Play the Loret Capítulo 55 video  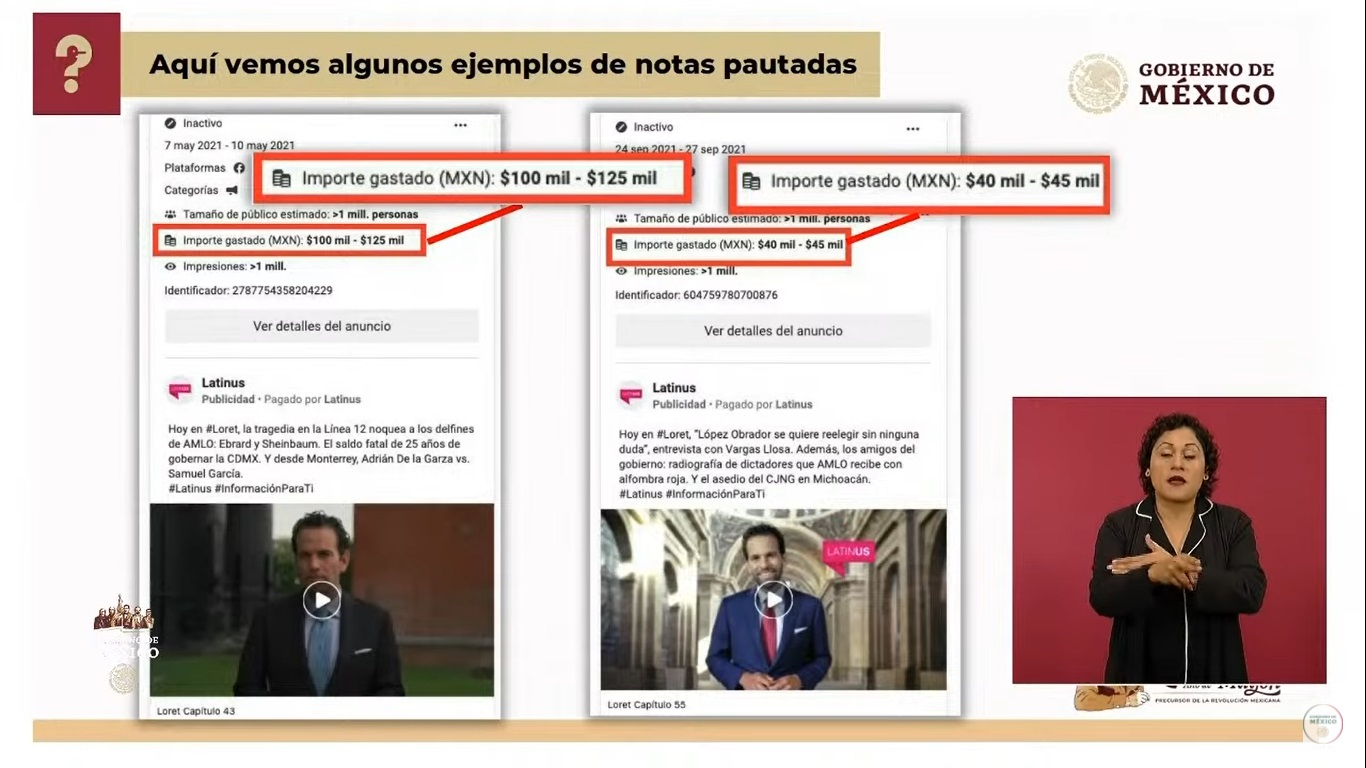[x=773, y=600]
